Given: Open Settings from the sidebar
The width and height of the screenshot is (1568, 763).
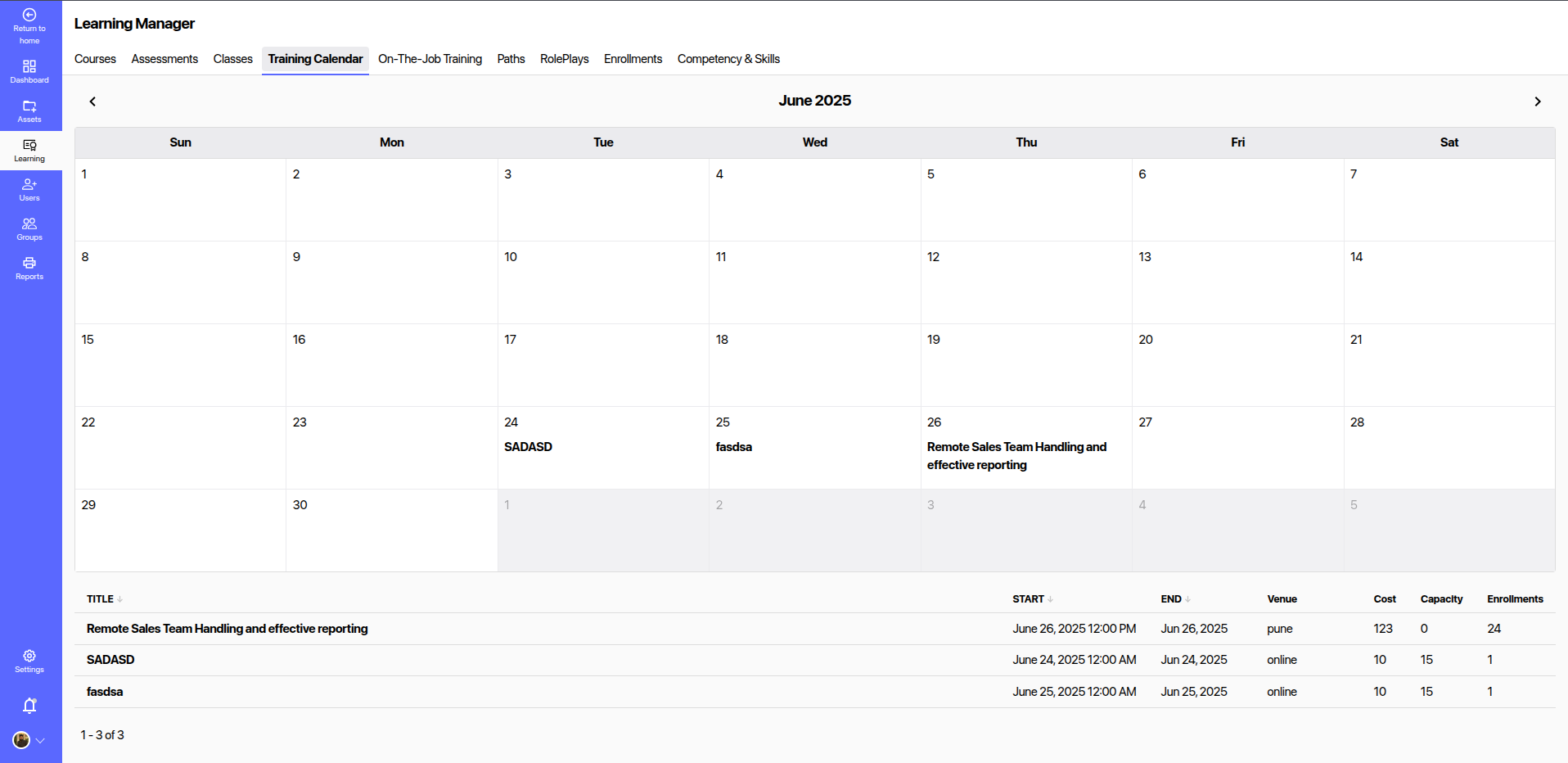Looking at the screenshot, I should [x=29, y=661].
